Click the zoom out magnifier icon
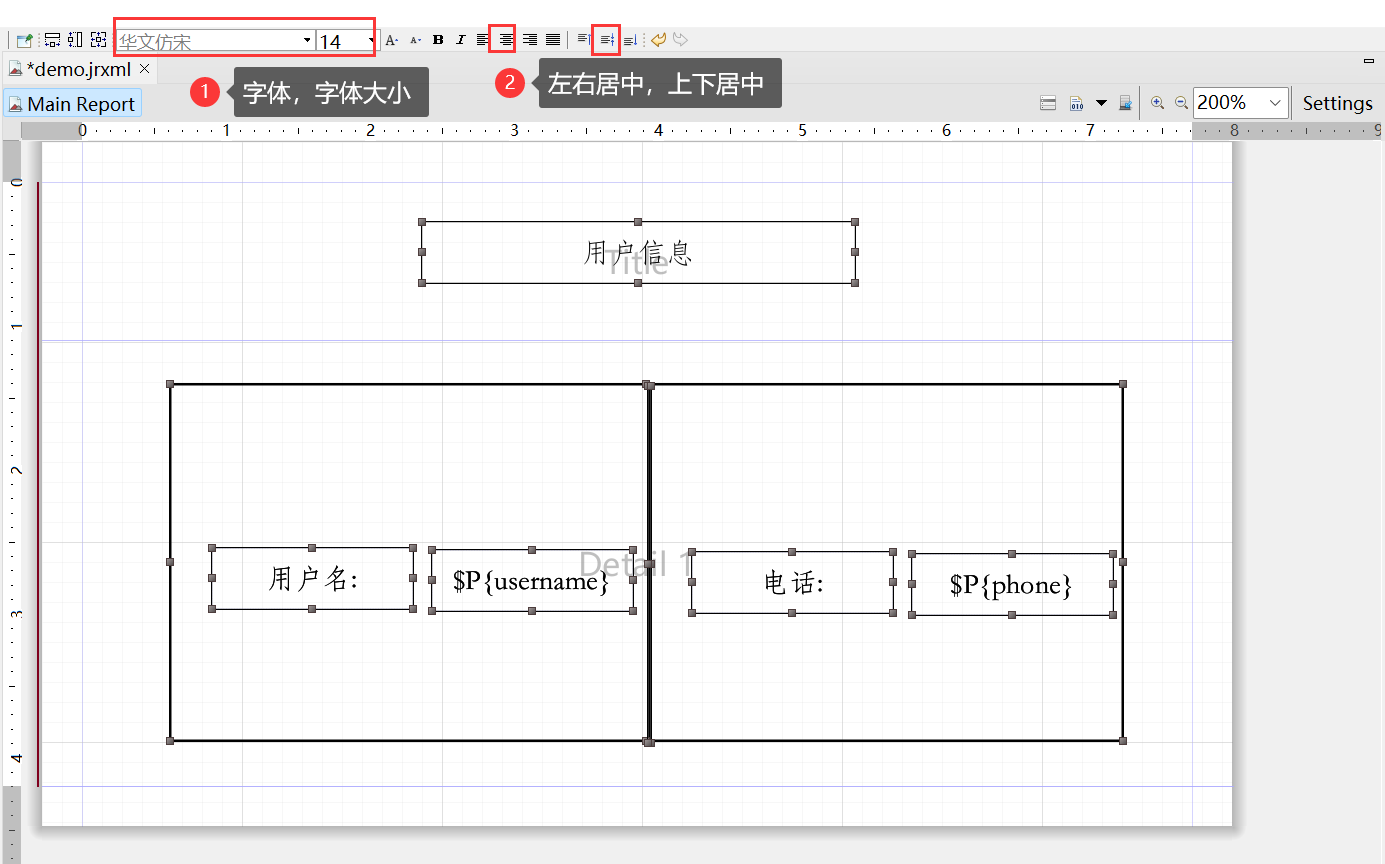 coord(1180,102)
